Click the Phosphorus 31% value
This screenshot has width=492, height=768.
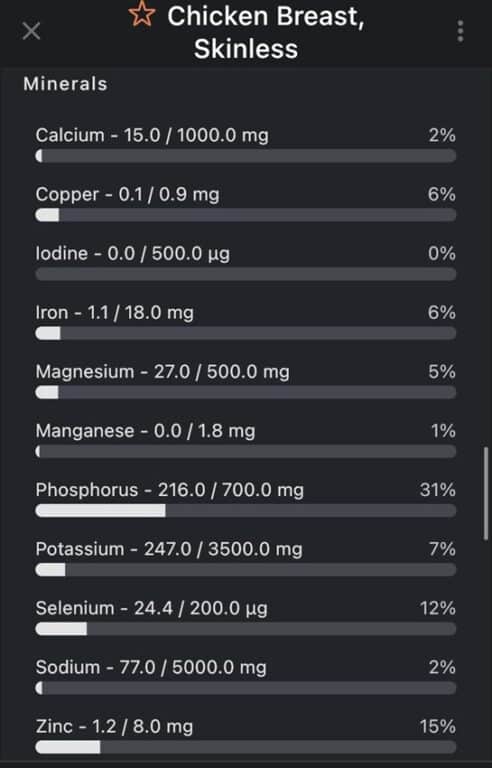pyautogui.click(x=438, y=490)
